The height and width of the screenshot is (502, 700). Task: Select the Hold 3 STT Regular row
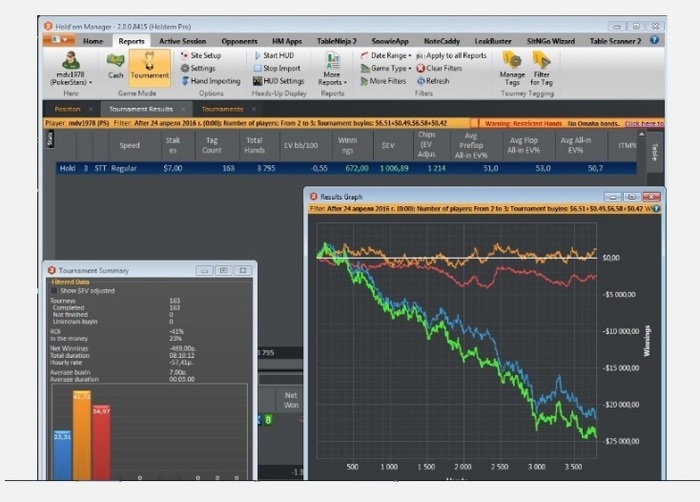pyautogui.click(x=346, y=168)
